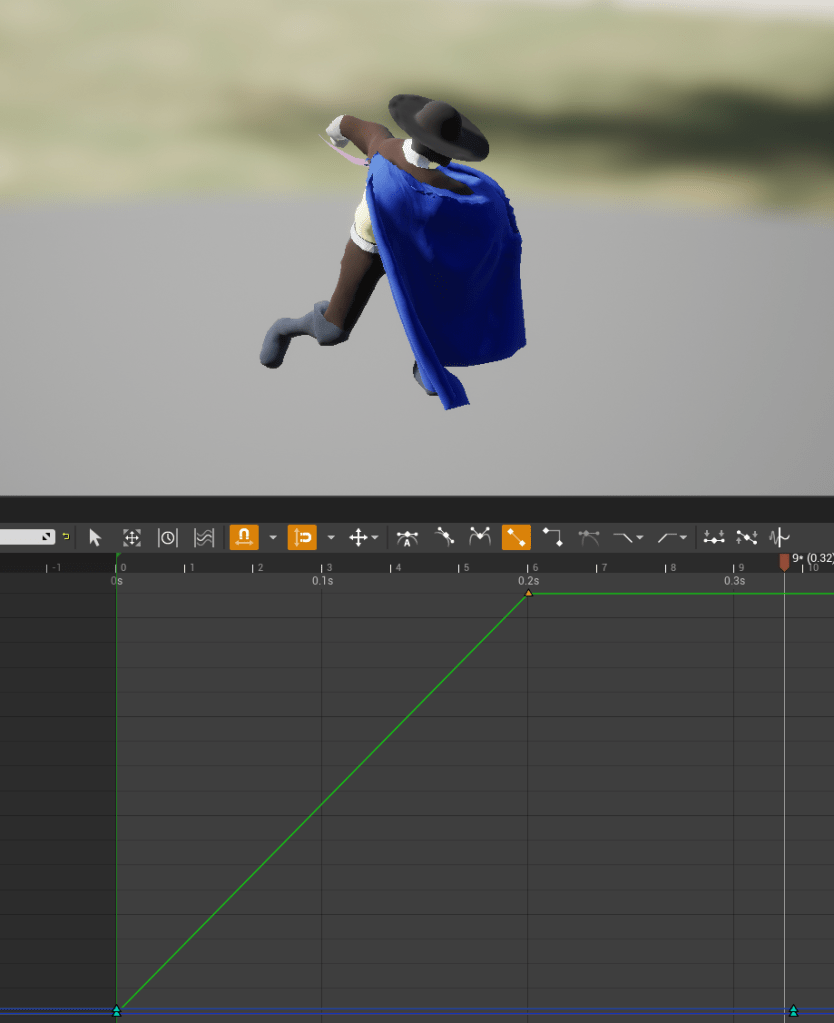Toggle vertical value snapping magnet
The height and width of the screenshot is (1023, 834).
pyautogui.click(x=302, y=538)
